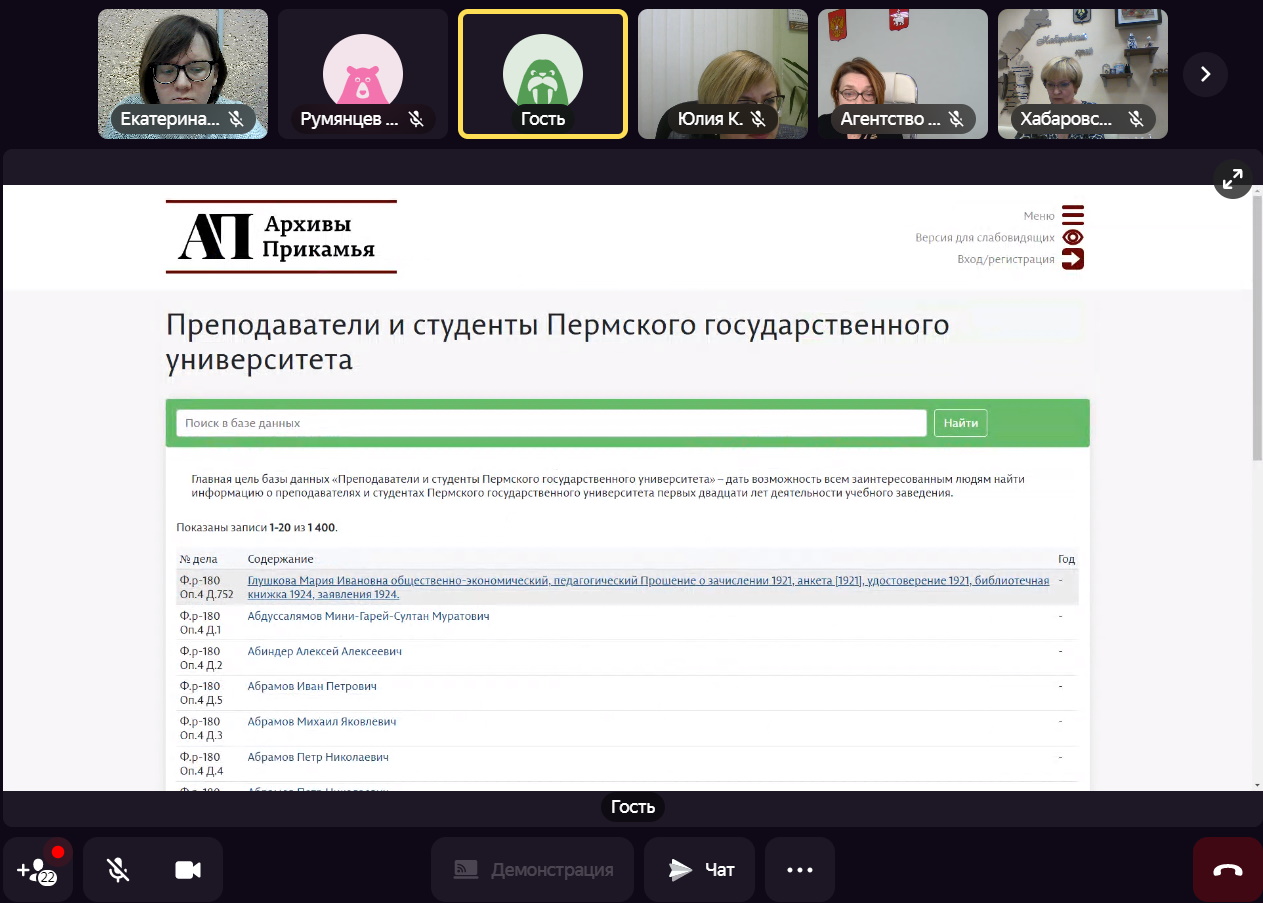Select the Гость participant thumbnail
This screenshot has height=903, width=1263.
pyautogui.click(x=543, y=74)
